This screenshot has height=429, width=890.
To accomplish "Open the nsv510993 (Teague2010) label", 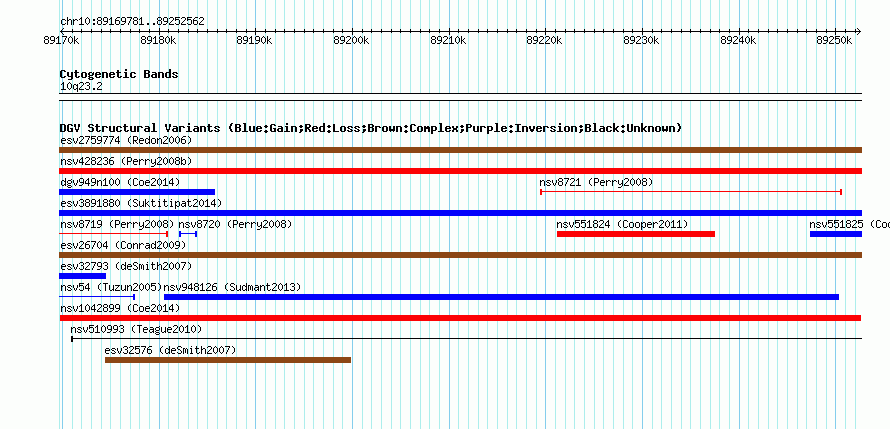I will tap(136, 329).
